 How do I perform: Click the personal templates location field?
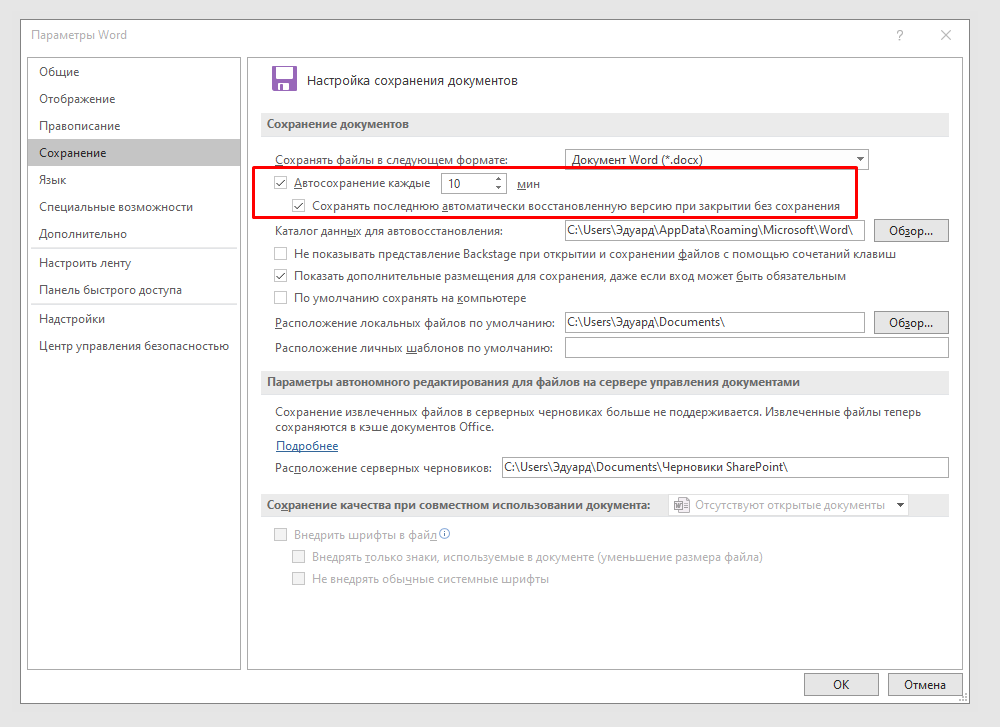(x=756, y=348)
